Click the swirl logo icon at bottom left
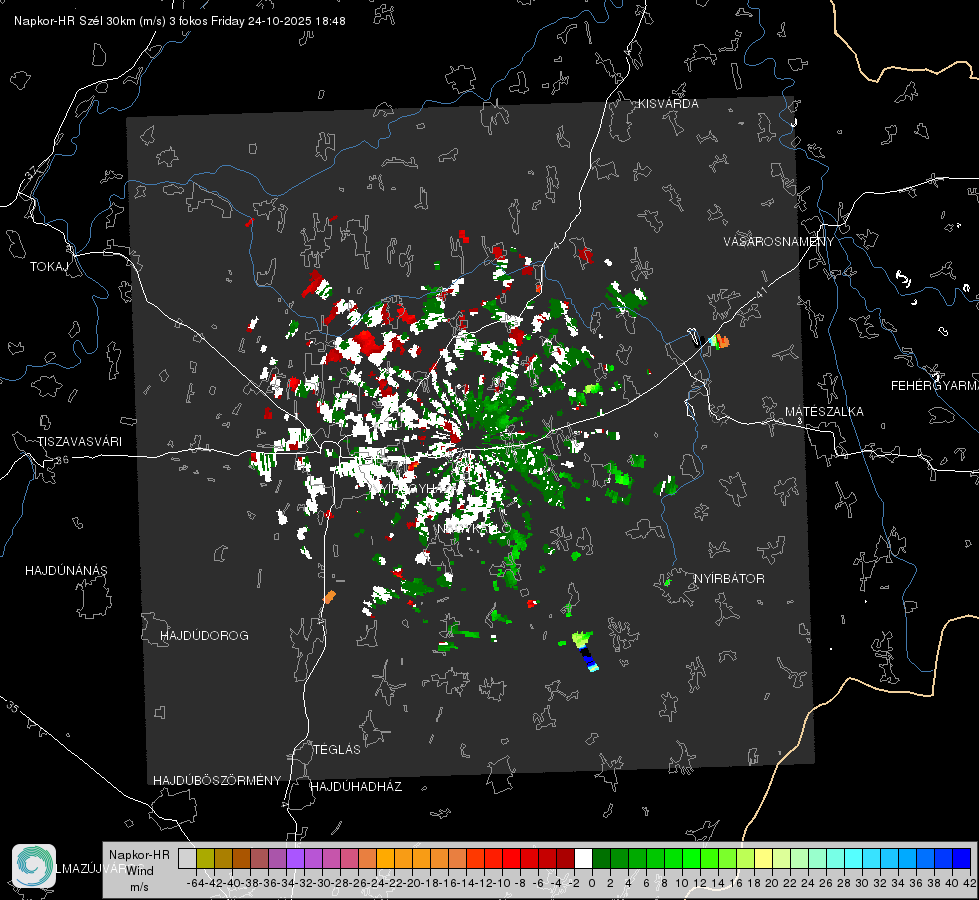 pos(34,866)
